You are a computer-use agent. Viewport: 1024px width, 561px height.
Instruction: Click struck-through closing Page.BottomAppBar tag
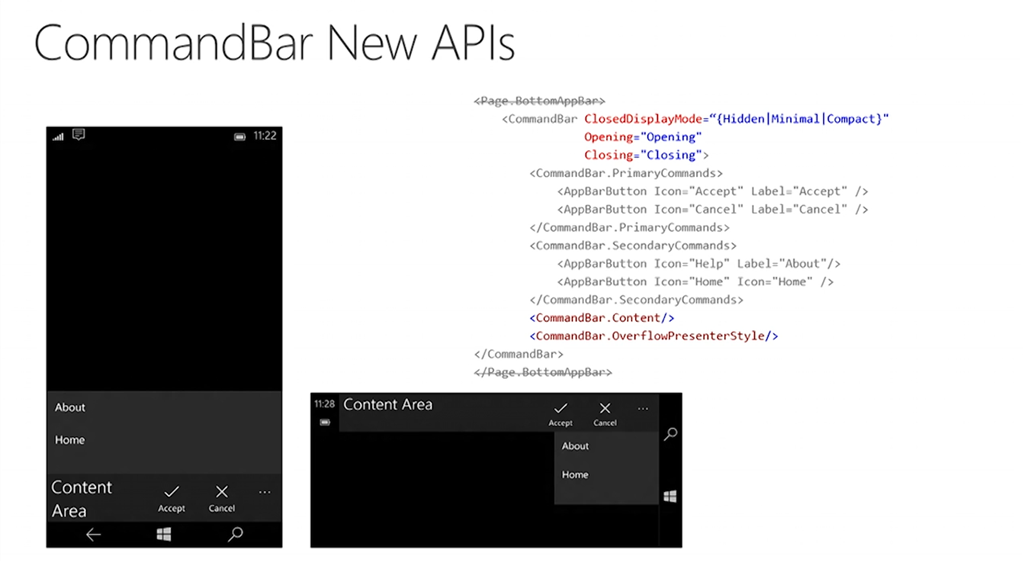[x=543, y=372]
